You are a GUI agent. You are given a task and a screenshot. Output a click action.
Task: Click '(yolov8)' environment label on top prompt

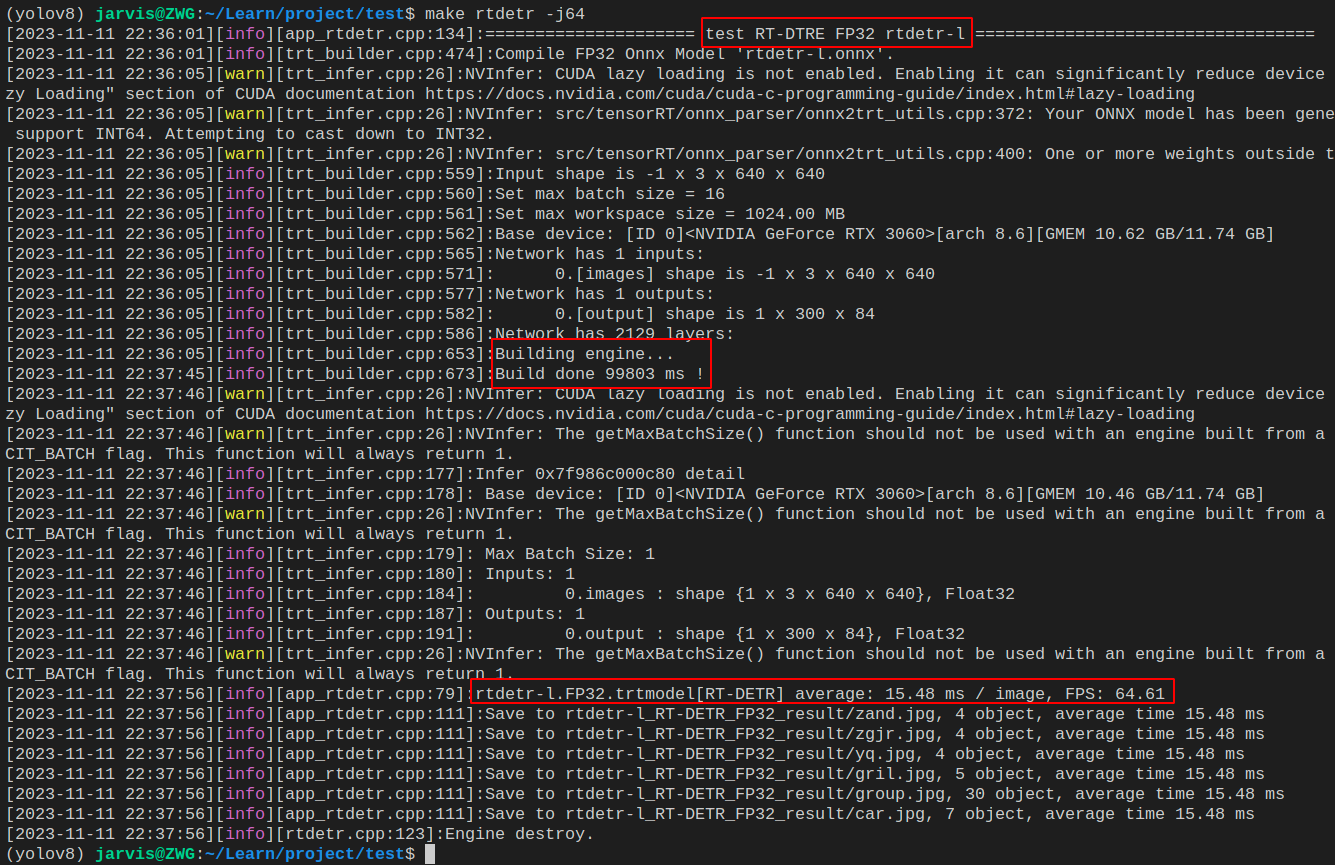(x=45, y=14)
